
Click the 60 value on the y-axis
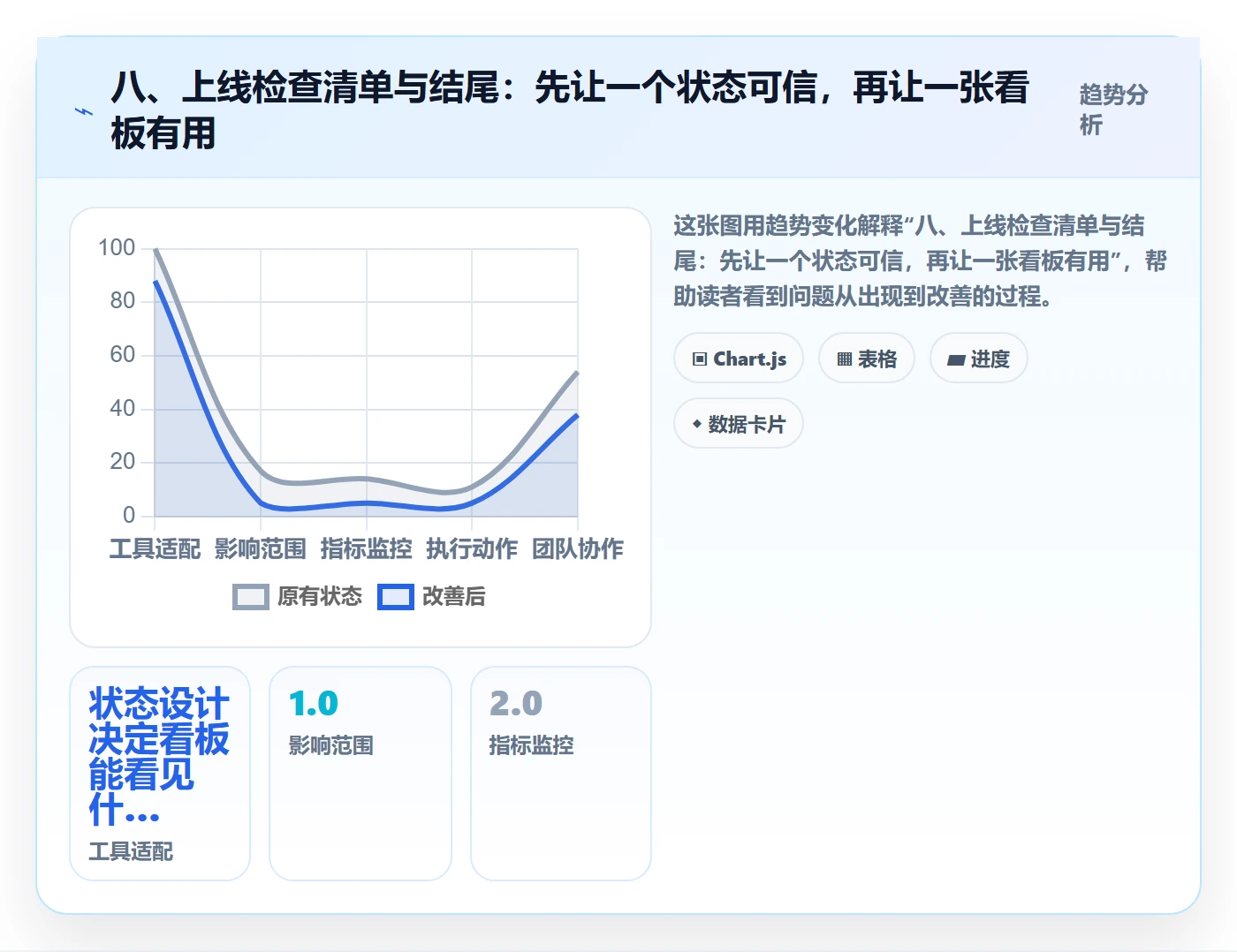(x=123, y=355)
